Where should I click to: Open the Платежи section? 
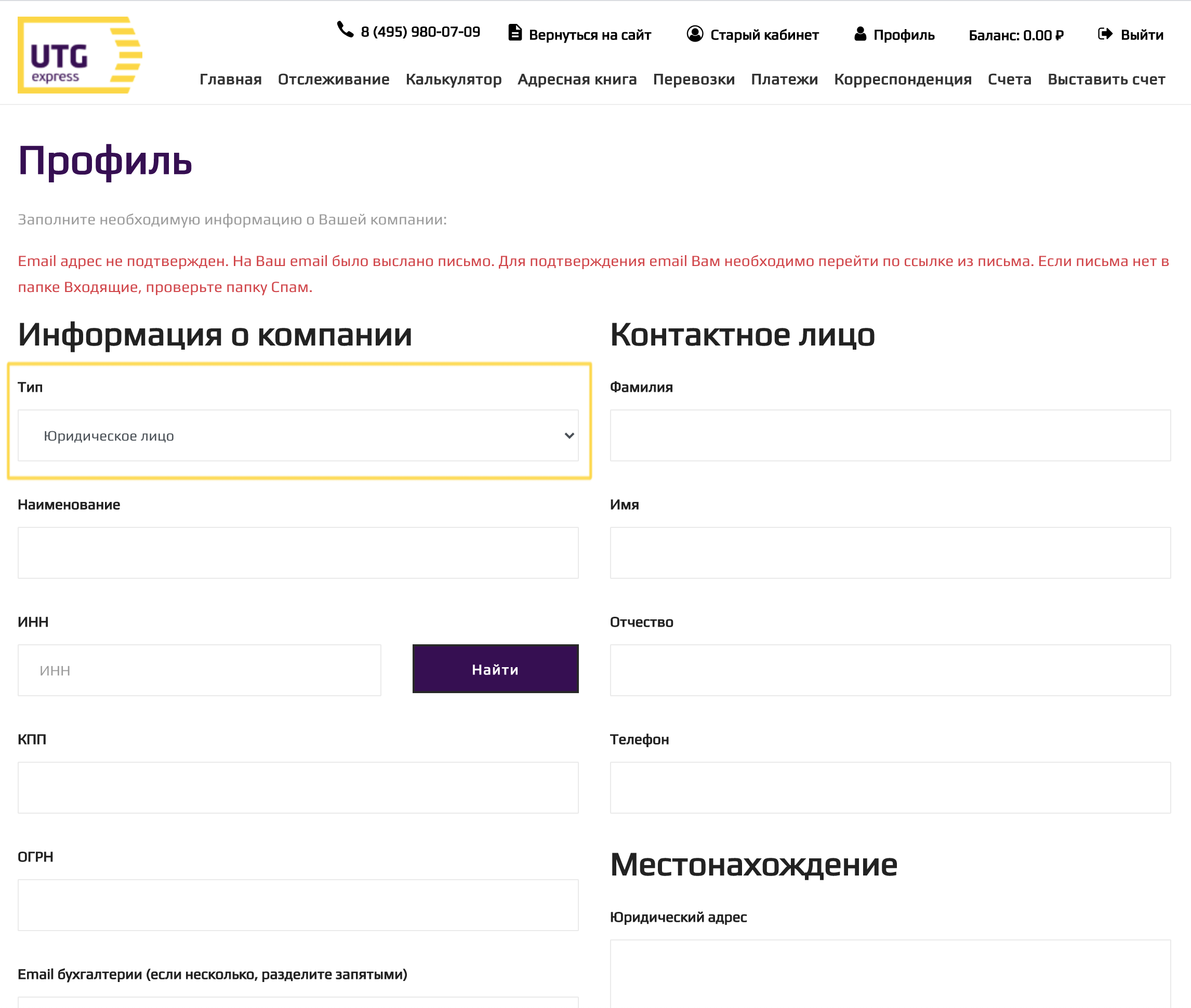coord(785,79)
